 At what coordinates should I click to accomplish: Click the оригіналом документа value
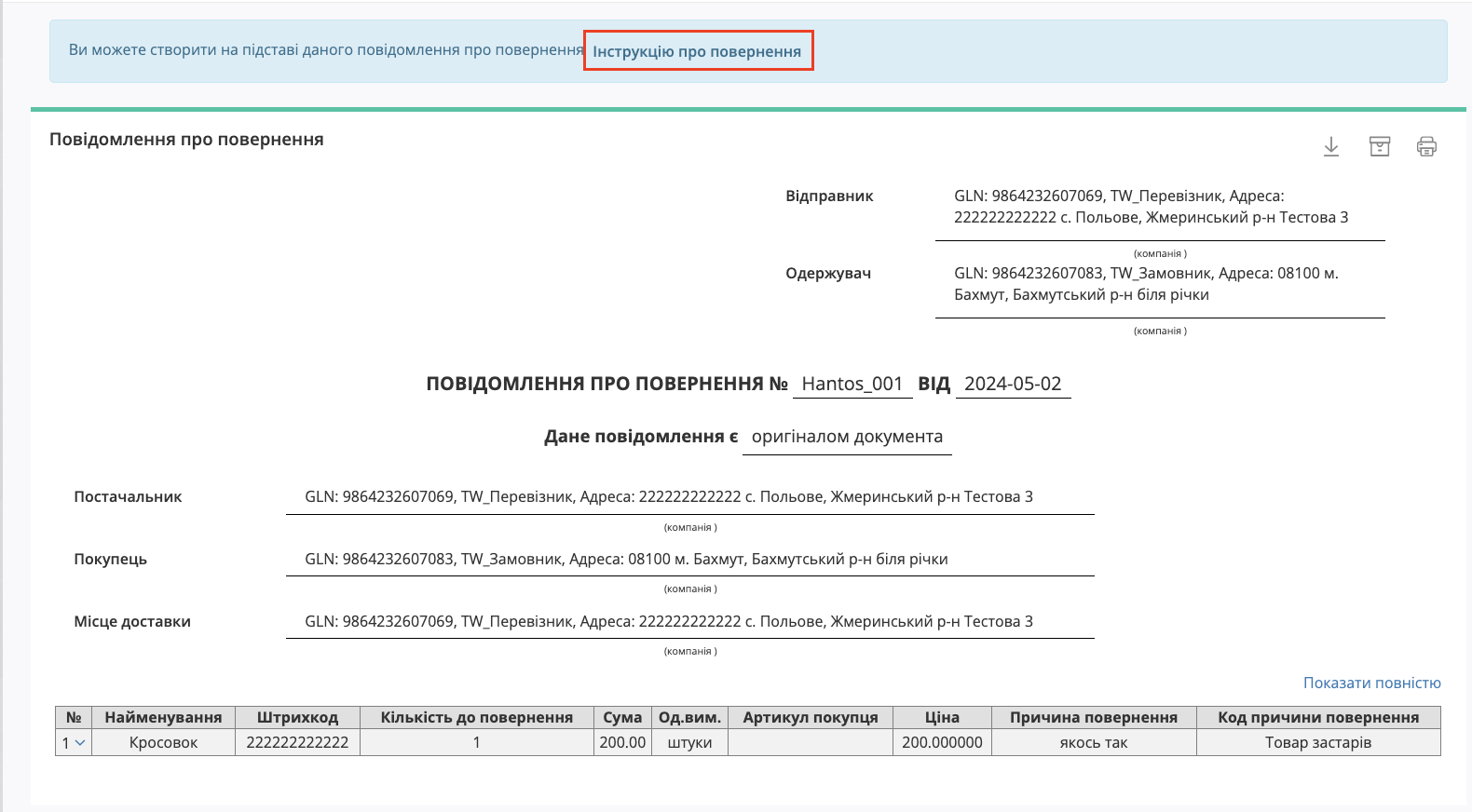[847, 437]
